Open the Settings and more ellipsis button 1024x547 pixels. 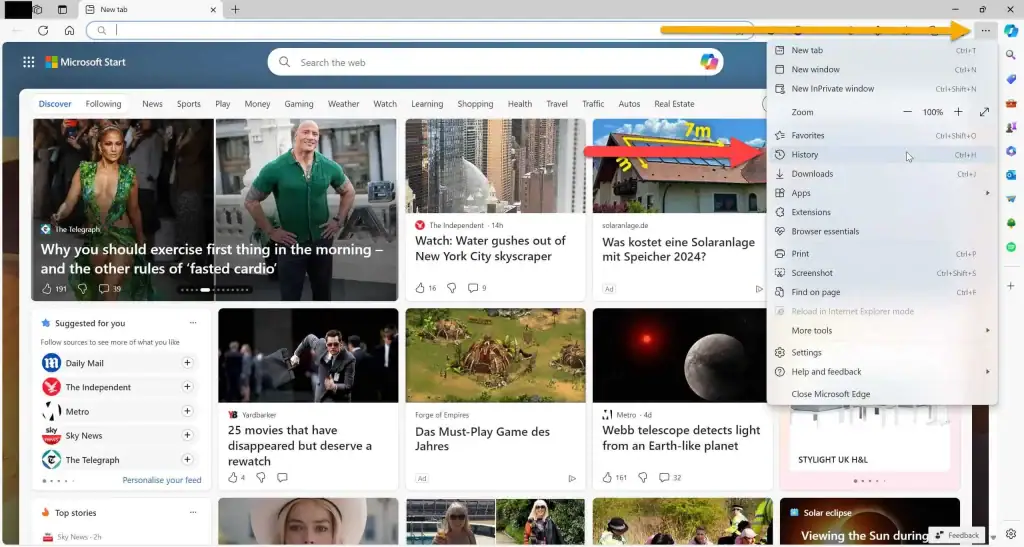[x=985, y=30]
